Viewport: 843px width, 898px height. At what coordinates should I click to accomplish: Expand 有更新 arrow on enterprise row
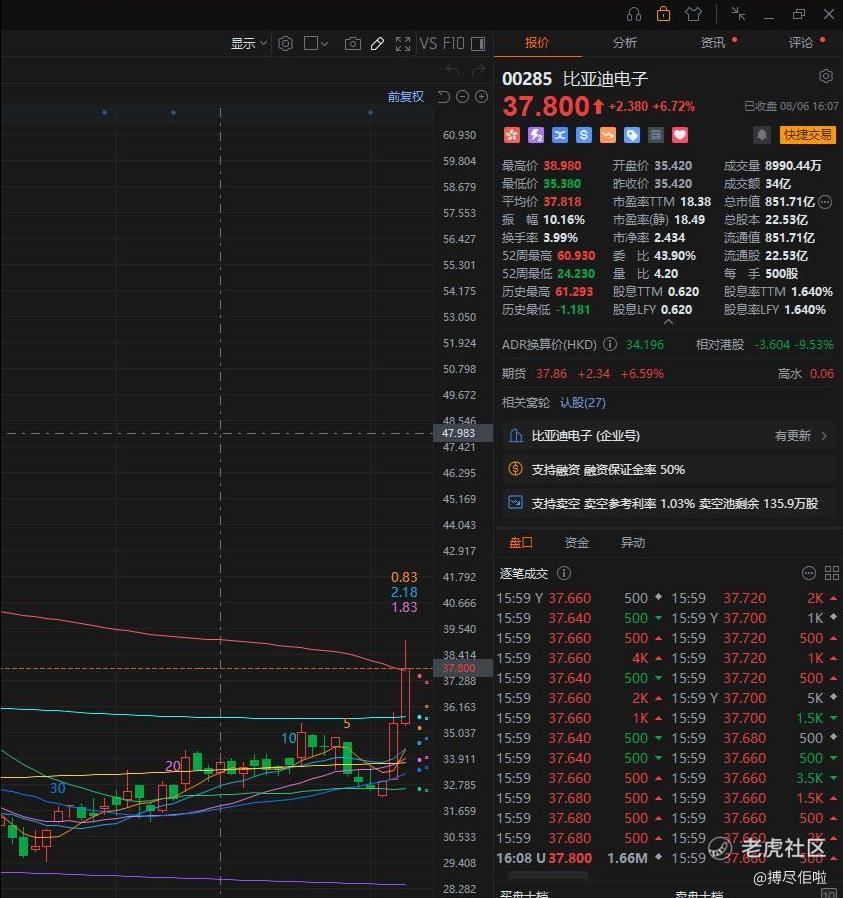pyautogui.click(x=824, y=436)
